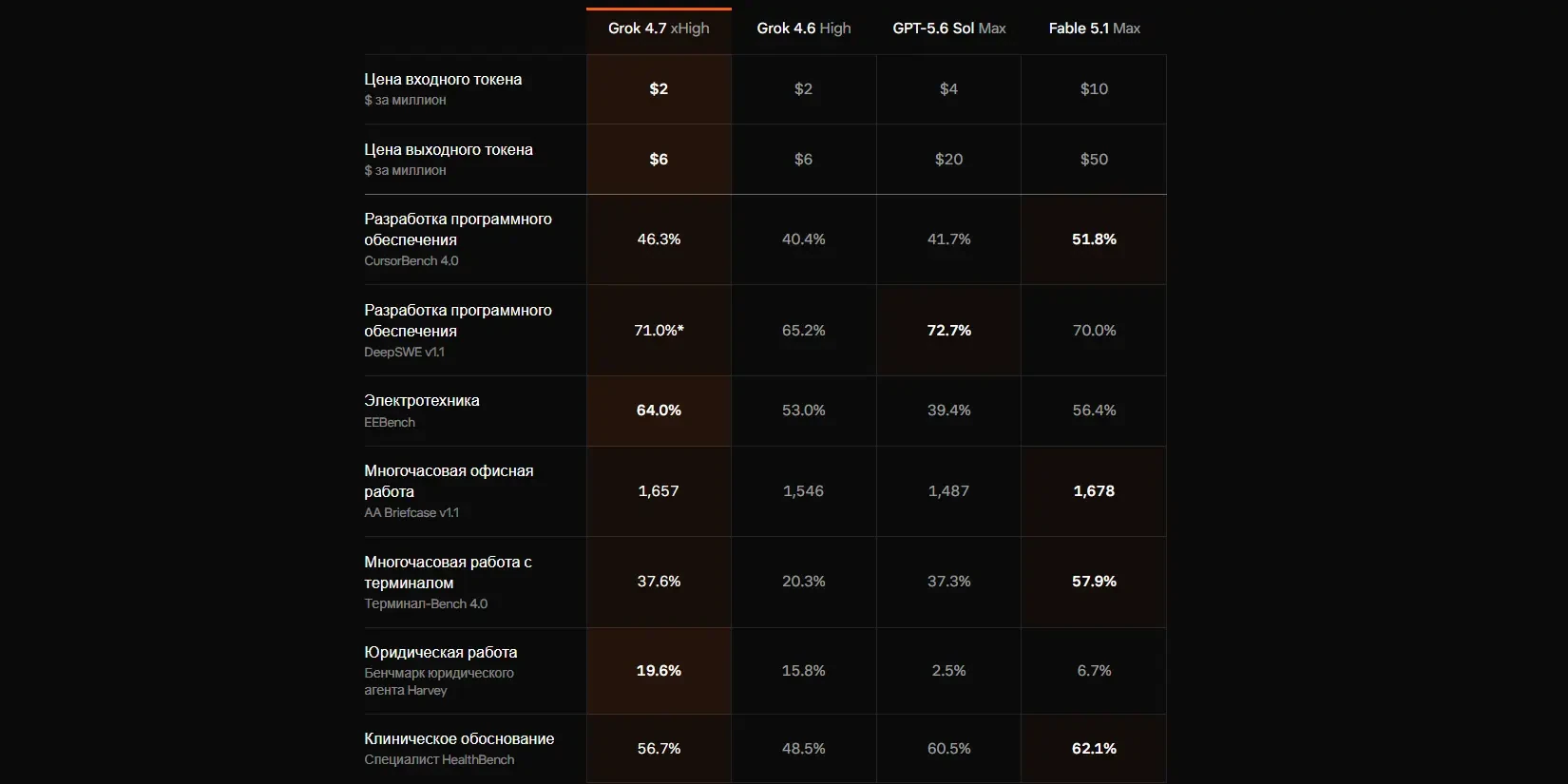Image resolution: width=1568 pixels, height=784 pixels.
Task: Open the AA Briefcase v1.1 benchmark label
Action: 411,512
